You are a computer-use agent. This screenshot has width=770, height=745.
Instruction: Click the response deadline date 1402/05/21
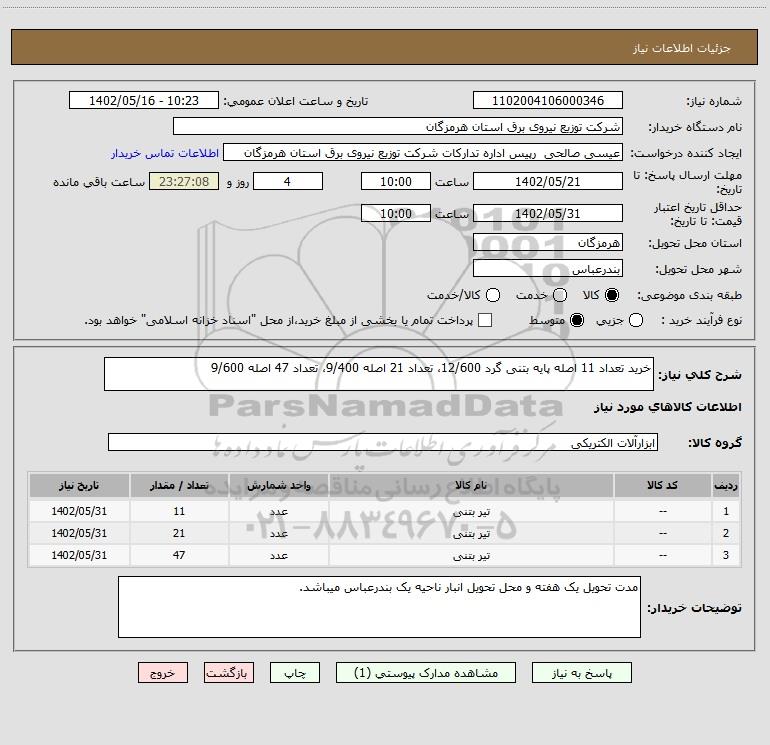tap(548, 181)
